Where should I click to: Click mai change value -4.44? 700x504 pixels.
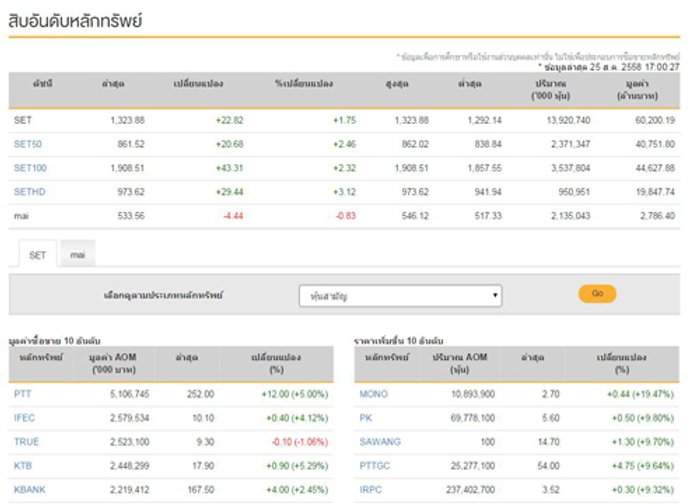pyautogui.click(x=233, y=216)
